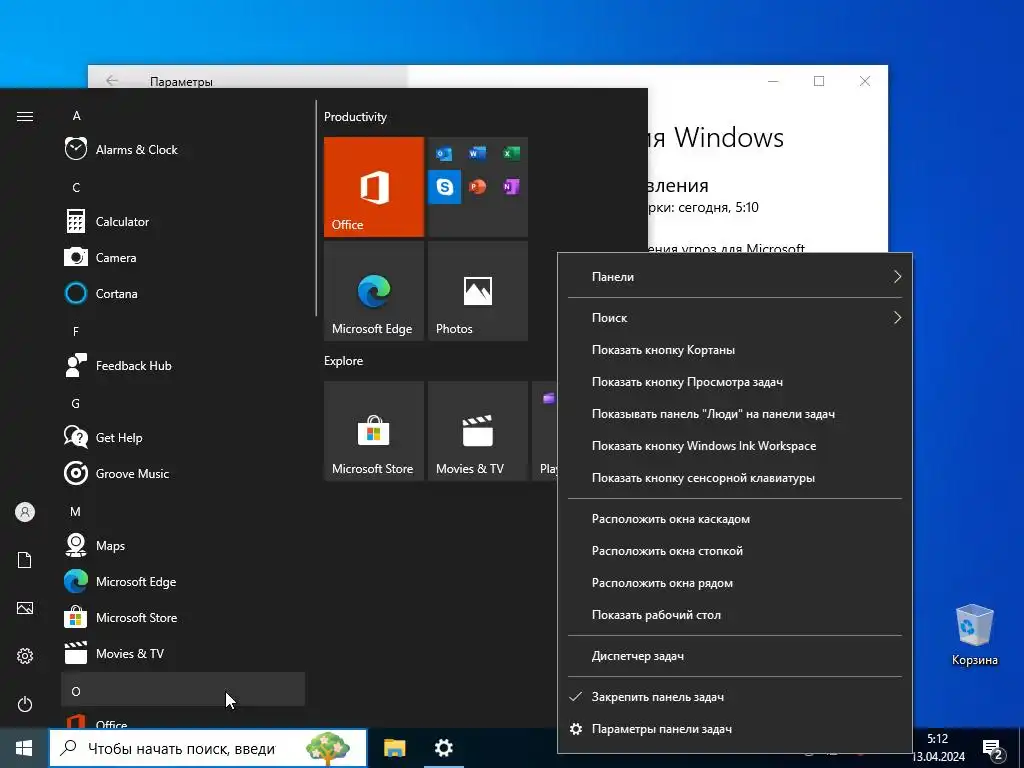This screenshot has height=768, width=1024.
Task: Open File Explorer from the taskbar
Action: coord(394,748)
